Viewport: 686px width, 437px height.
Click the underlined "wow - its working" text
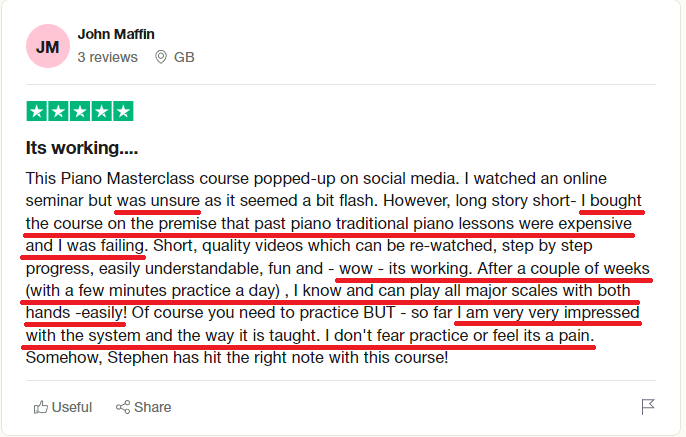point(404,268)
